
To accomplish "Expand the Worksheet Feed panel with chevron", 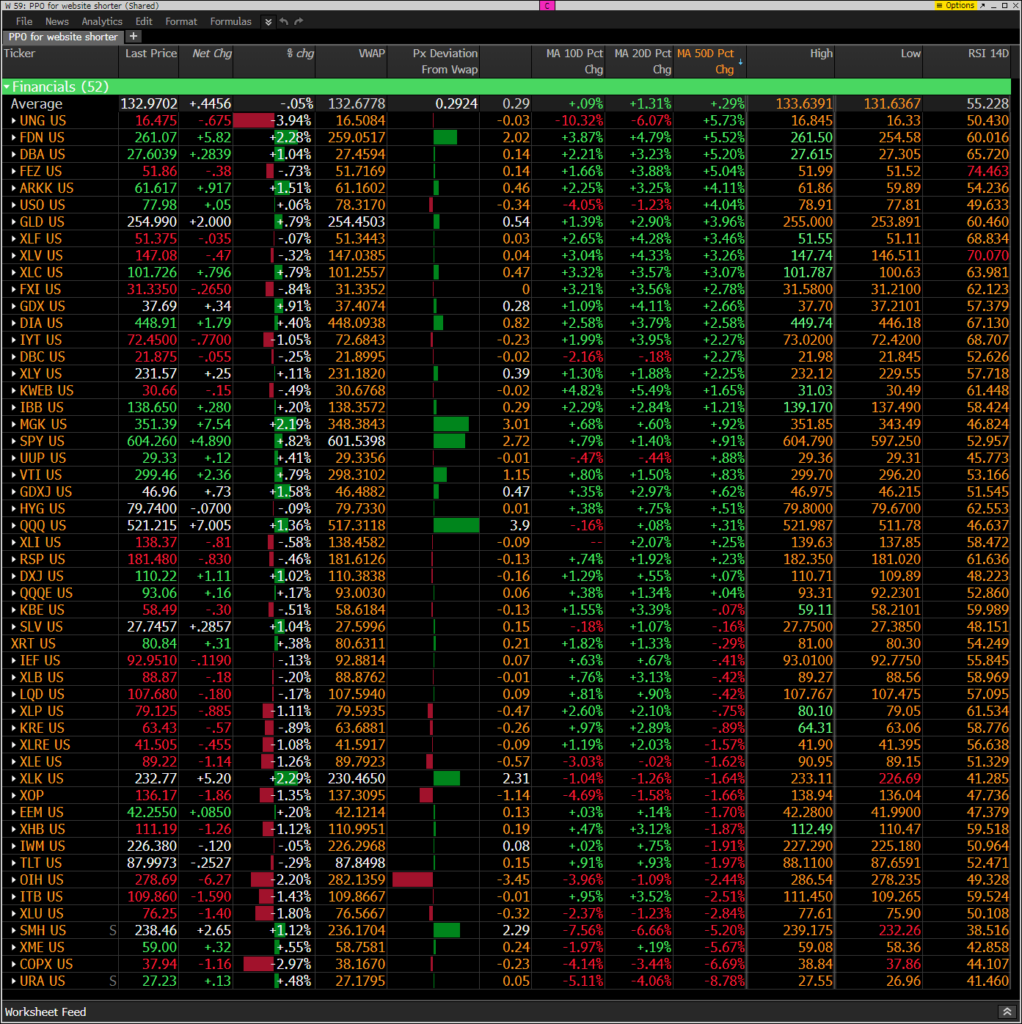I will click(1006, 1012).
